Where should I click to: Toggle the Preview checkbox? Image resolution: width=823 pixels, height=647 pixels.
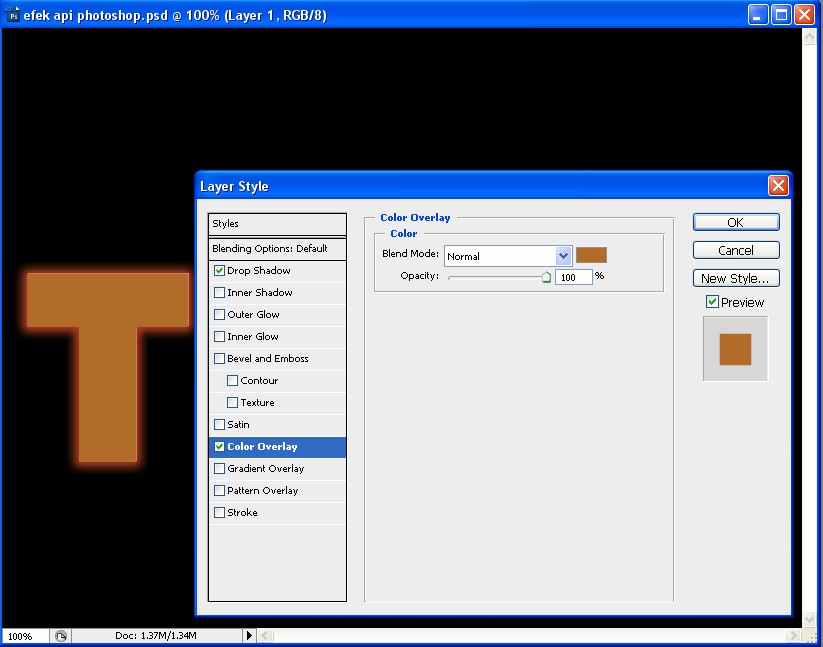[x=712, y=302]
